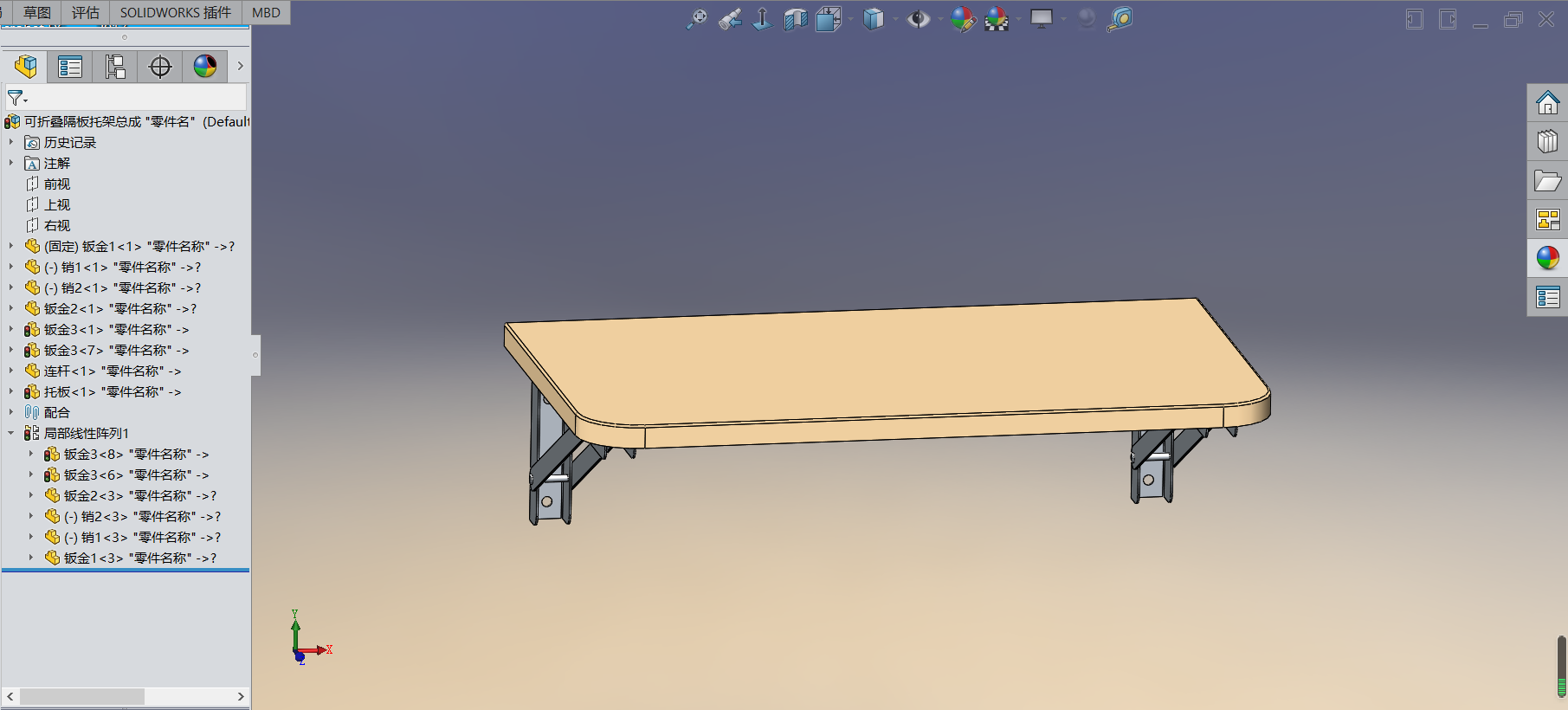The image size is (1568, 710).
Task: Open the ConfigurationManager tab icon
Action: tap(115, 67)
